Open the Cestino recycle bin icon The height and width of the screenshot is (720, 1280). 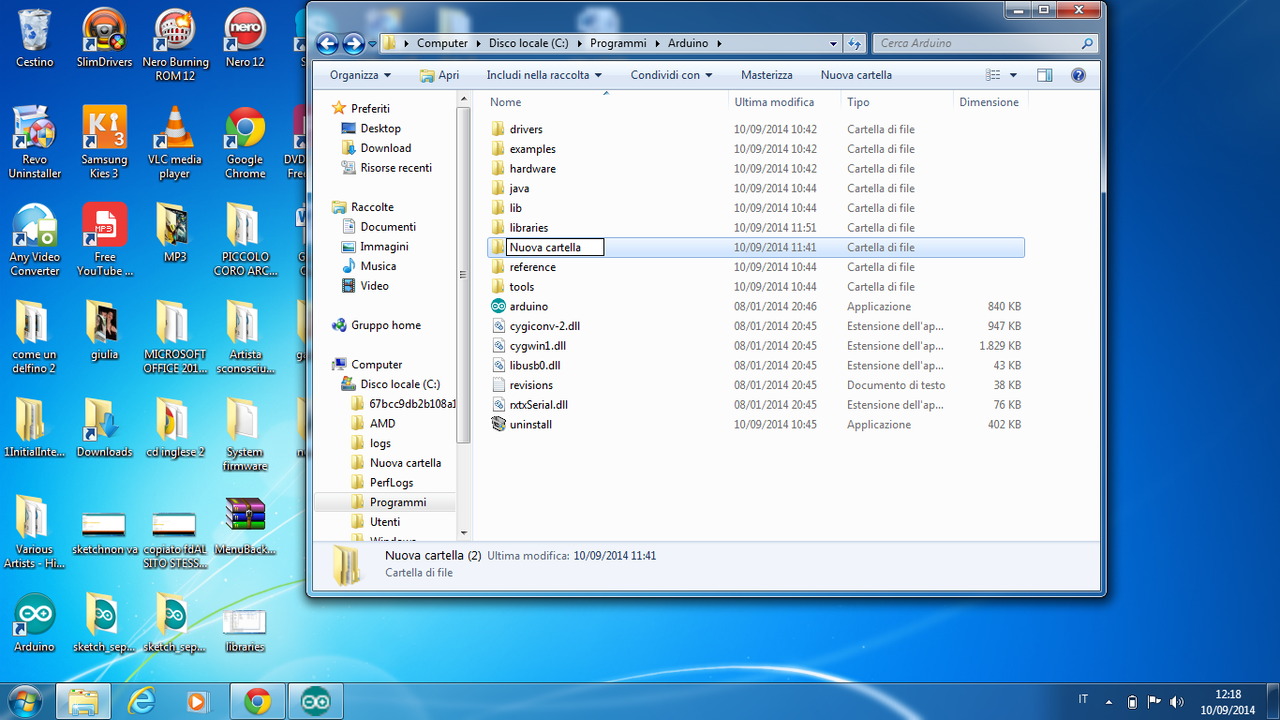(x=34, y=38)
